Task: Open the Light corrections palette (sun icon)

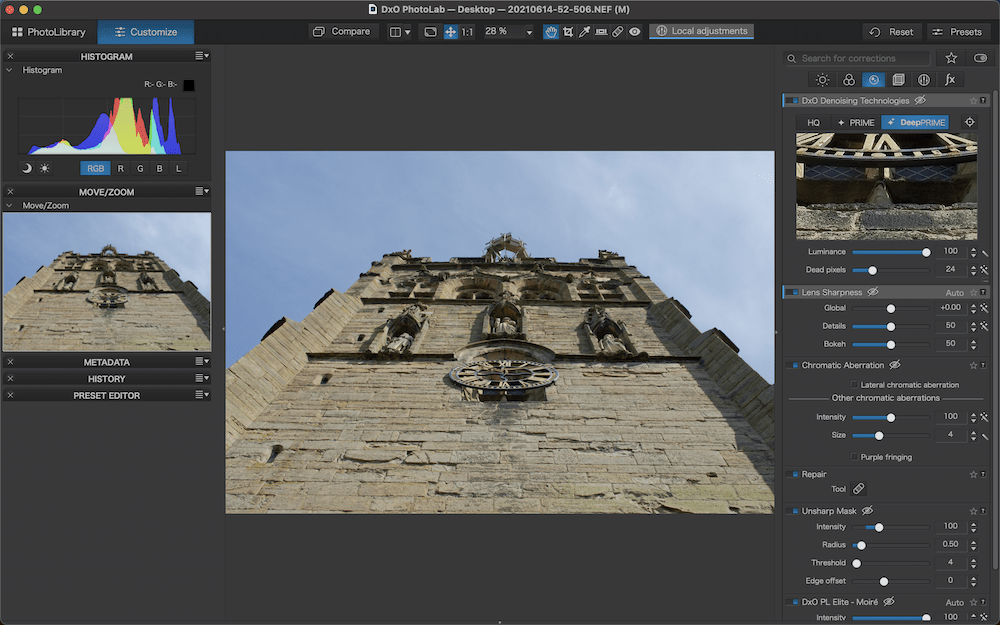Action: [x=822, y=80]
